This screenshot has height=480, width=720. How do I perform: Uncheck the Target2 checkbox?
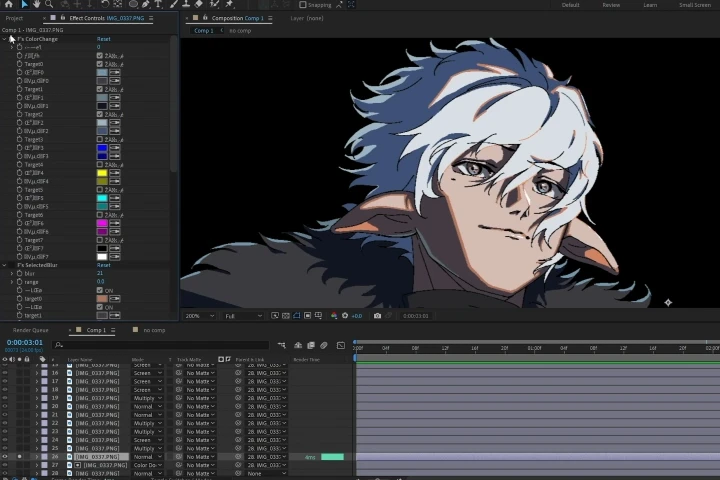pyautogui.click(x=100, y=114)
